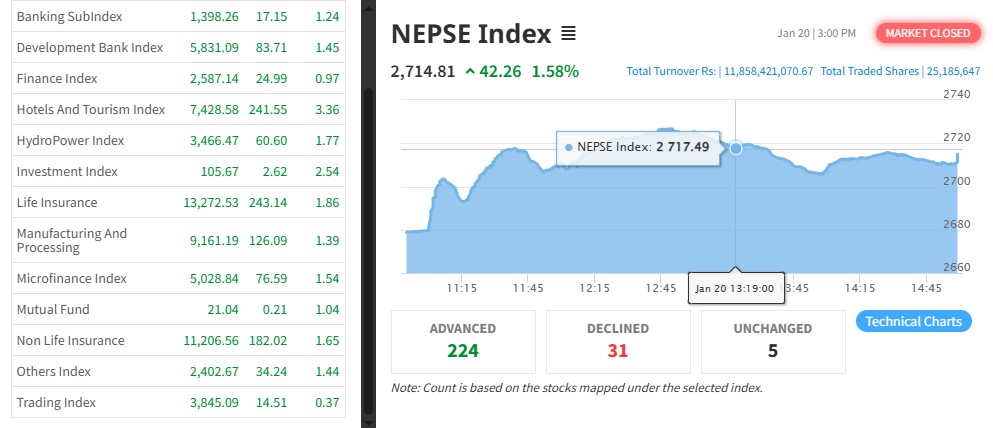Open Investment Index row
The height and width of the screenshot is (428, 993).
click(67, 172)
